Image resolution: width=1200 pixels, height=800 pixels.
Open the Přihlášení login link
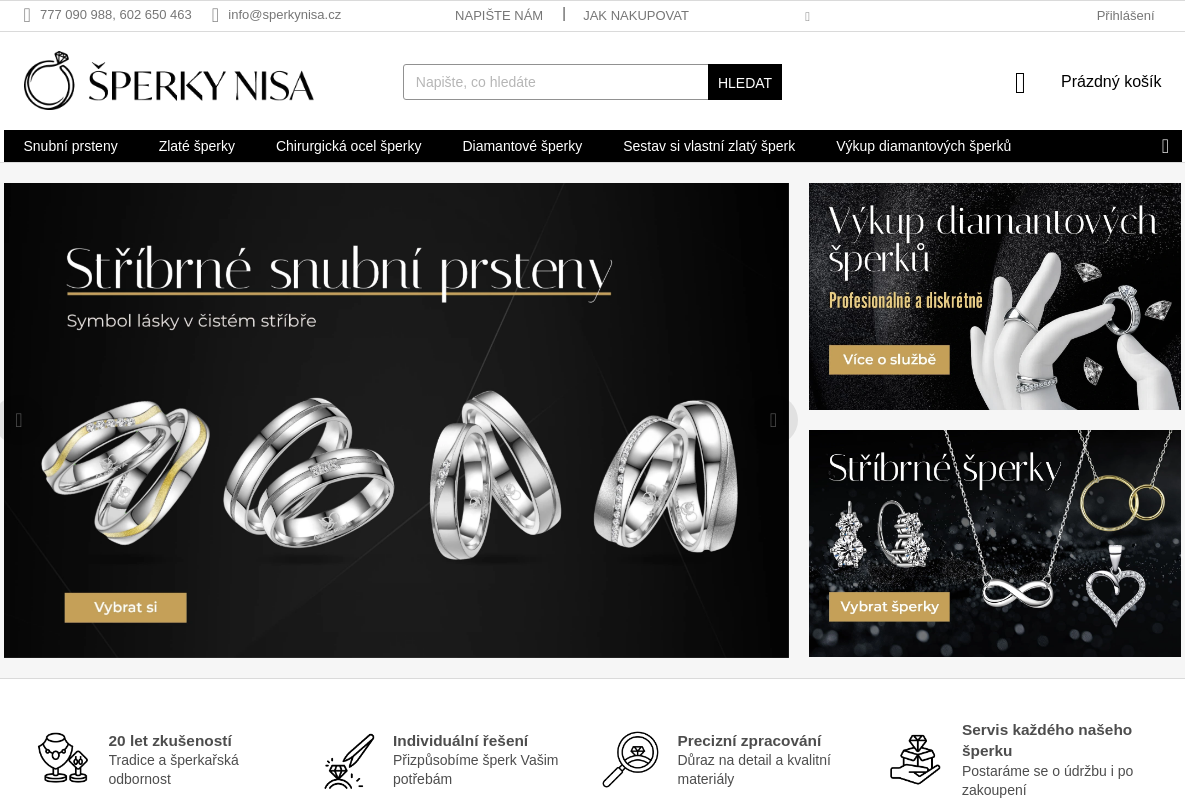1125,15
